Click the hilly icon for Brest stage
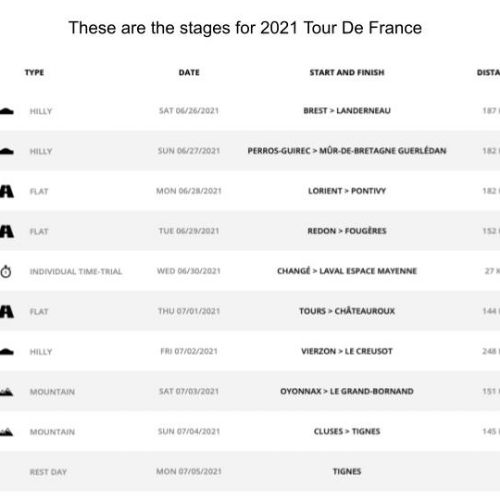 [x=7, y=111]
